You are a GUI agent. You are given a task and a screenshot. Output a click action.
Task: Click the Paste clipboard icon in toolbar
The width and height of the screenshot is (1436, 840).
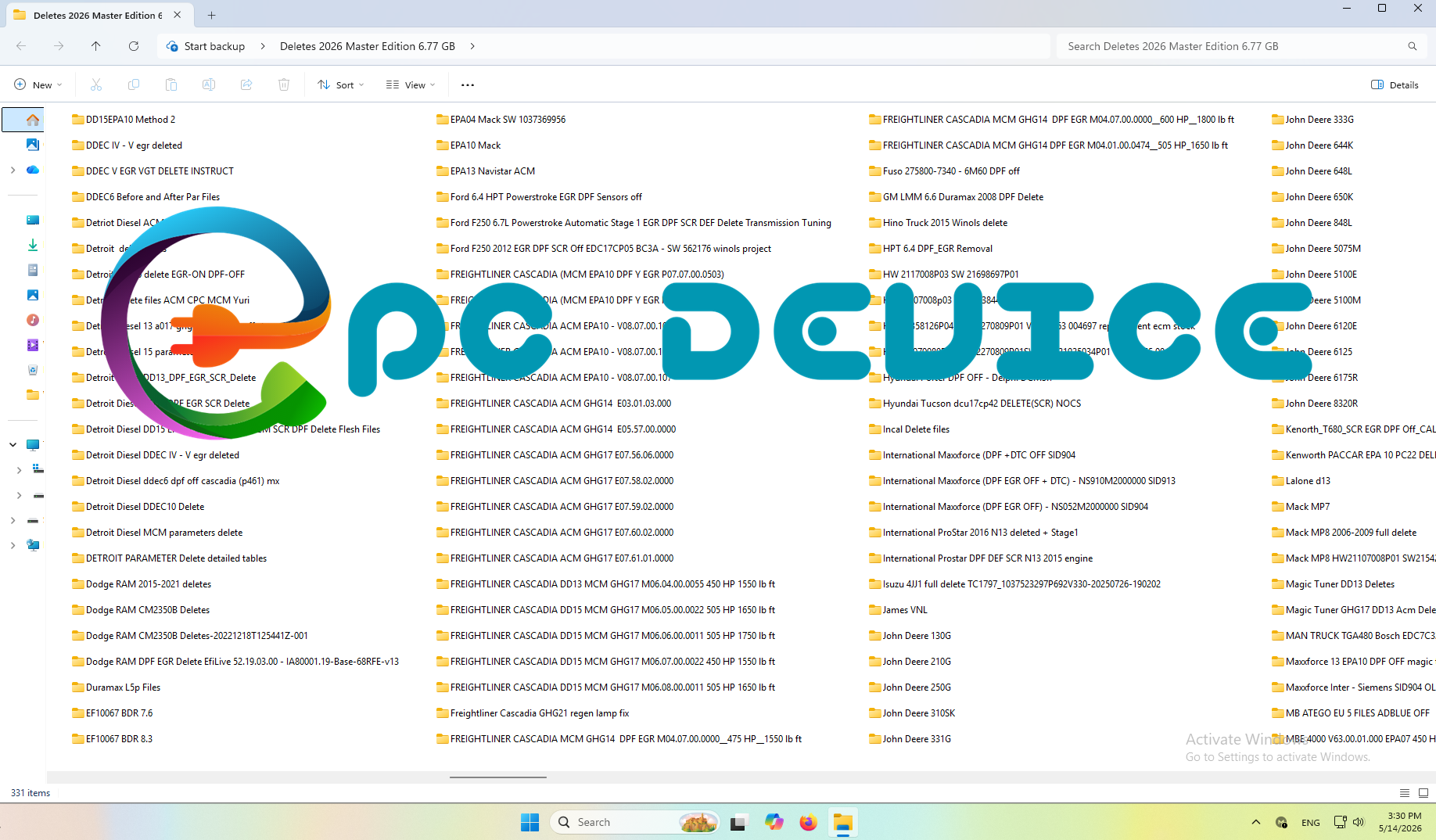pos(171,84)
